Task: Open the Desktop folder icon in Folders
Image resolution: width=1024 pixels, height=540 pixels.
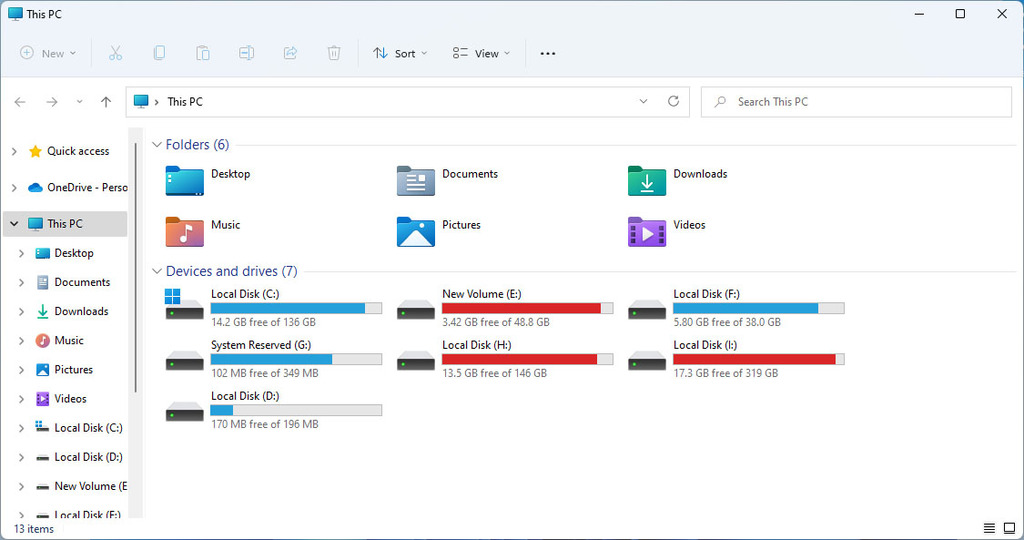Action: click(x=185, y=181)
